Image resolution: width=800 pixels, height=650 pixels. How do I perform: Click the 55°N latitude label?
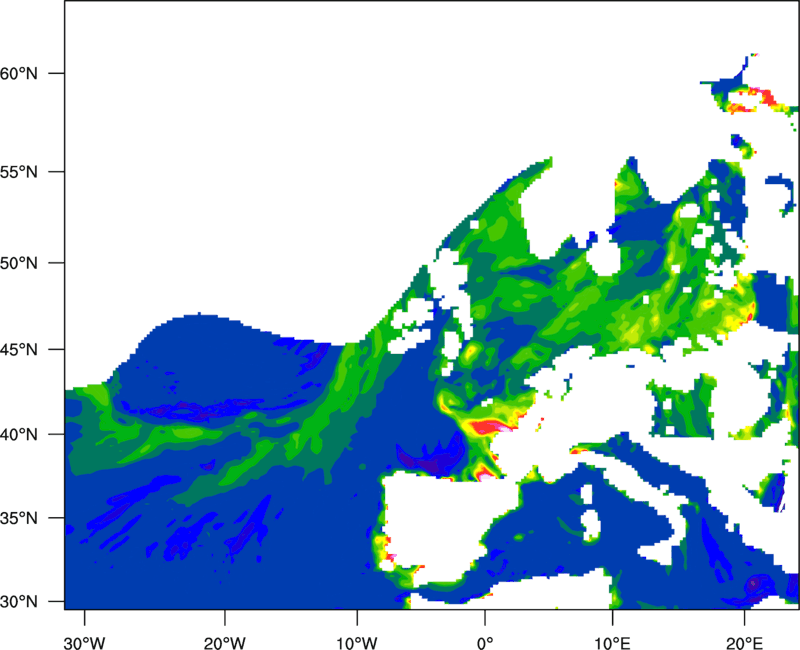pos(19,172)
